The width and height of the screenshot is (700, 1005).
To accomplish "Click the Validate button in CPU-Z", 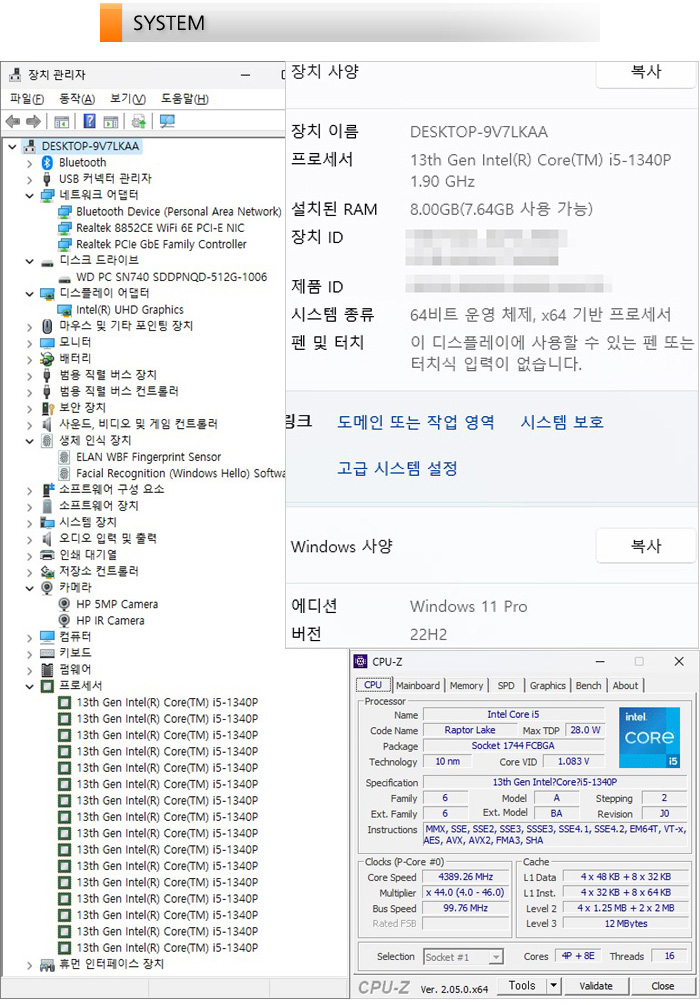I will pos(596,986).
